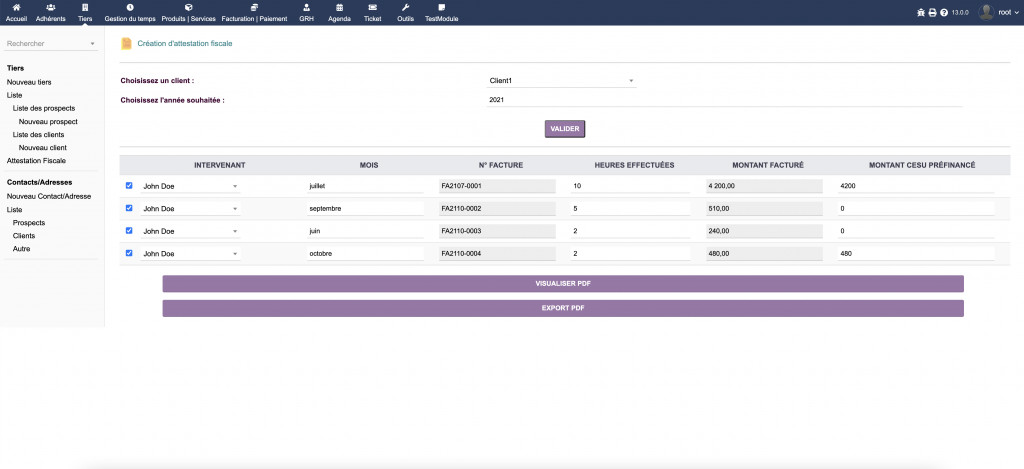
Task: Click the VISUALISER PDF button
Action: [x=563, y=284]
